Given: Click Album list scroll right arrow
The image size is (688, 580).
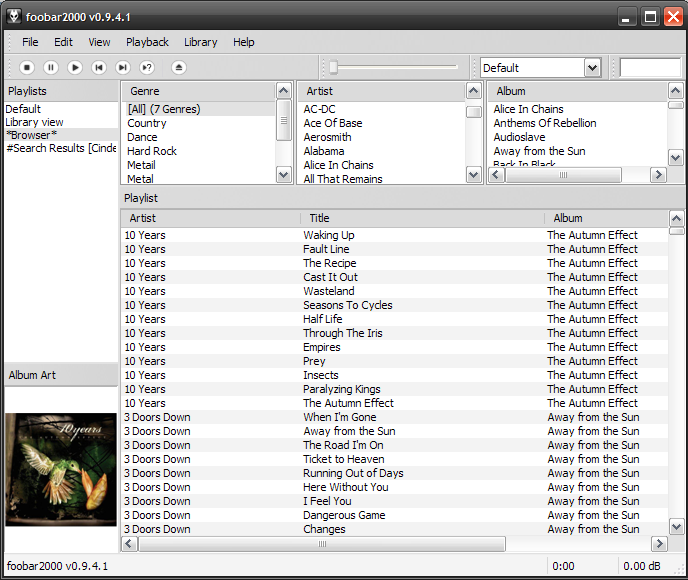Looking at the screenshot, I should click(658, 175).
